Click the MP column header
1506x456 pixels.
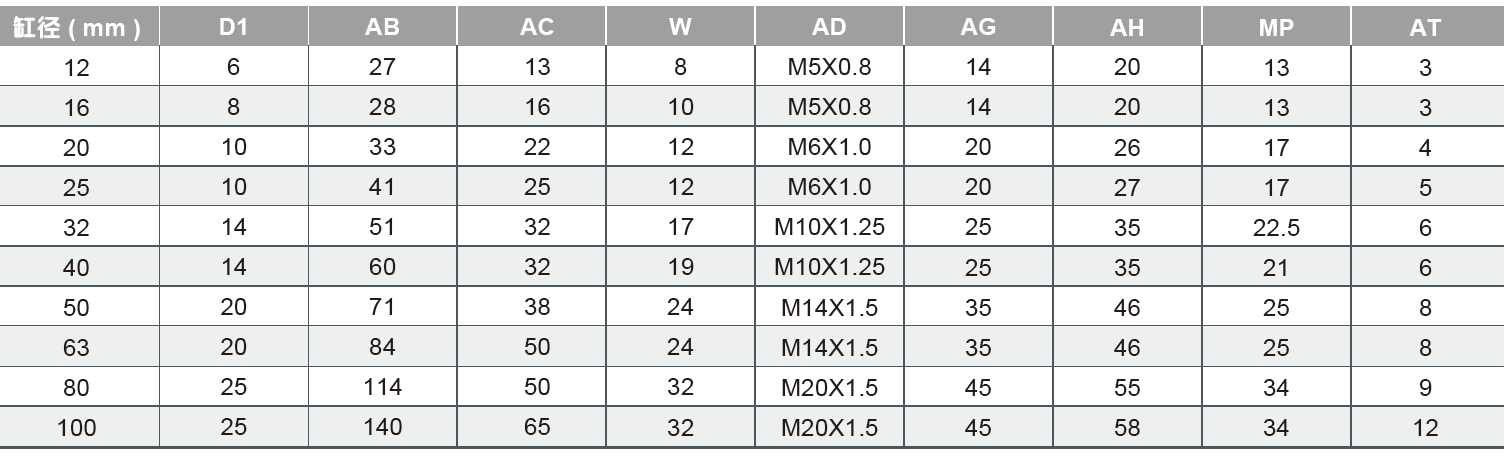pyautogui.click(x=1276, y=28)
